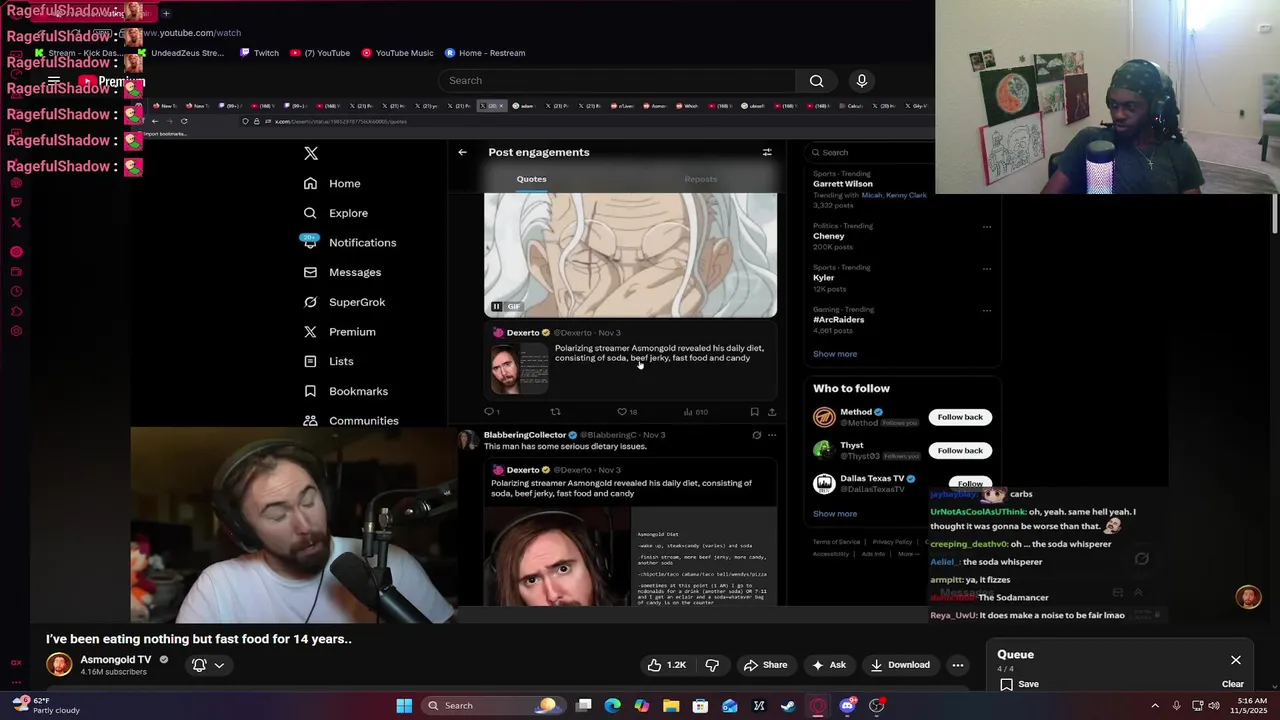Viewport: 1280px width, 720px height.
Task: Clear the queue
Action: pyautogui.click(x=1233, y=684)
